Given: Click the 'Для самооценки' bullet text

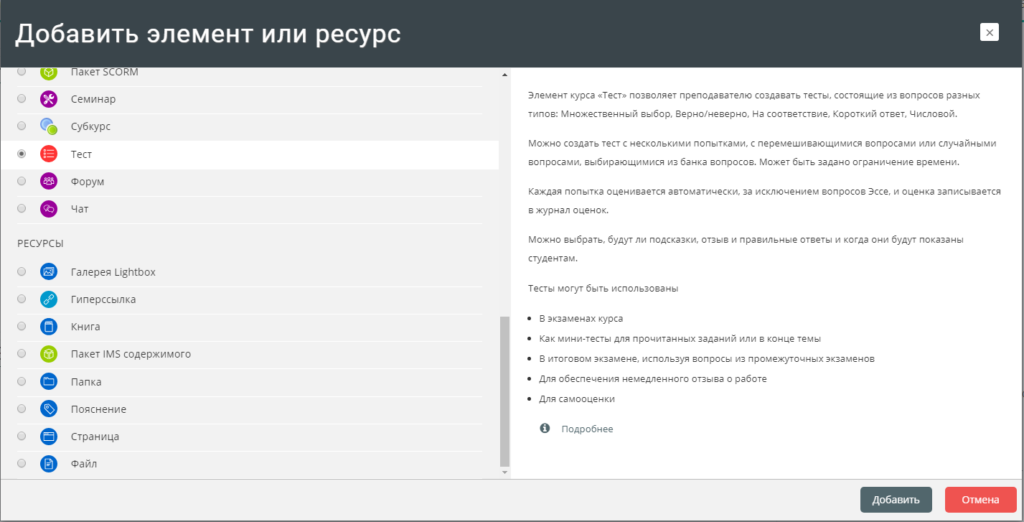Looking at the screenshot, I should [x=577, y=399].
